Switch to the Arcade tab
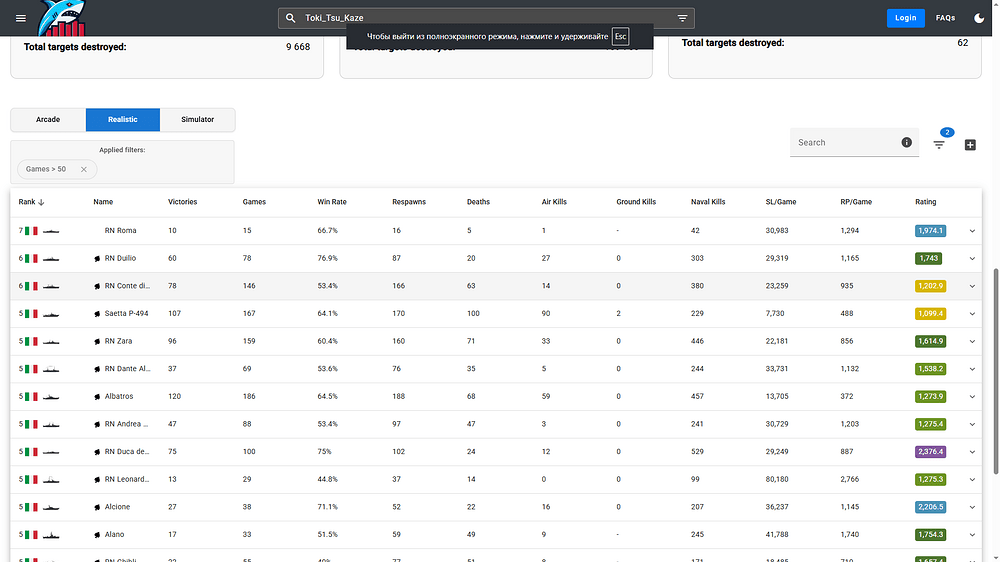This screenshot has height=562, width=1000. point(48,119)
